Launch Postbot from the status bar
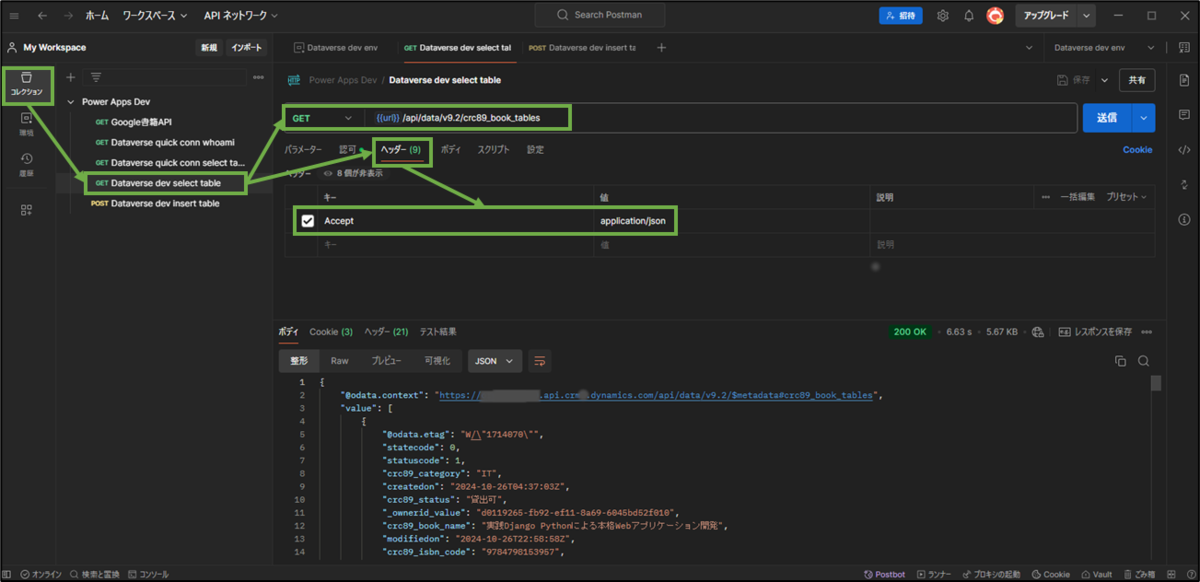 pos(884,574)
